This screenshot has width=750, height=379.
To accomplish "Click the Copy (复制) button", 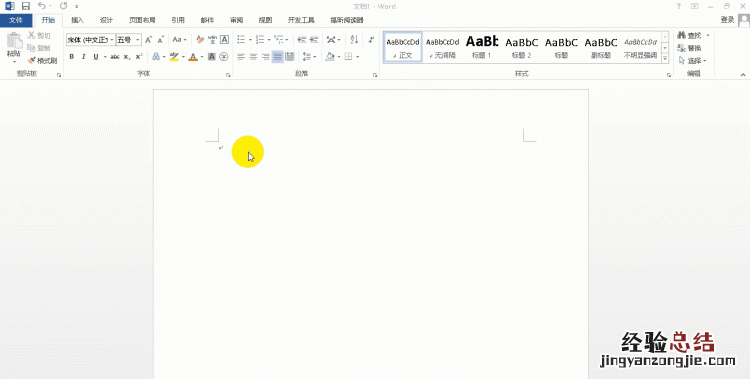I will point(39,48).
